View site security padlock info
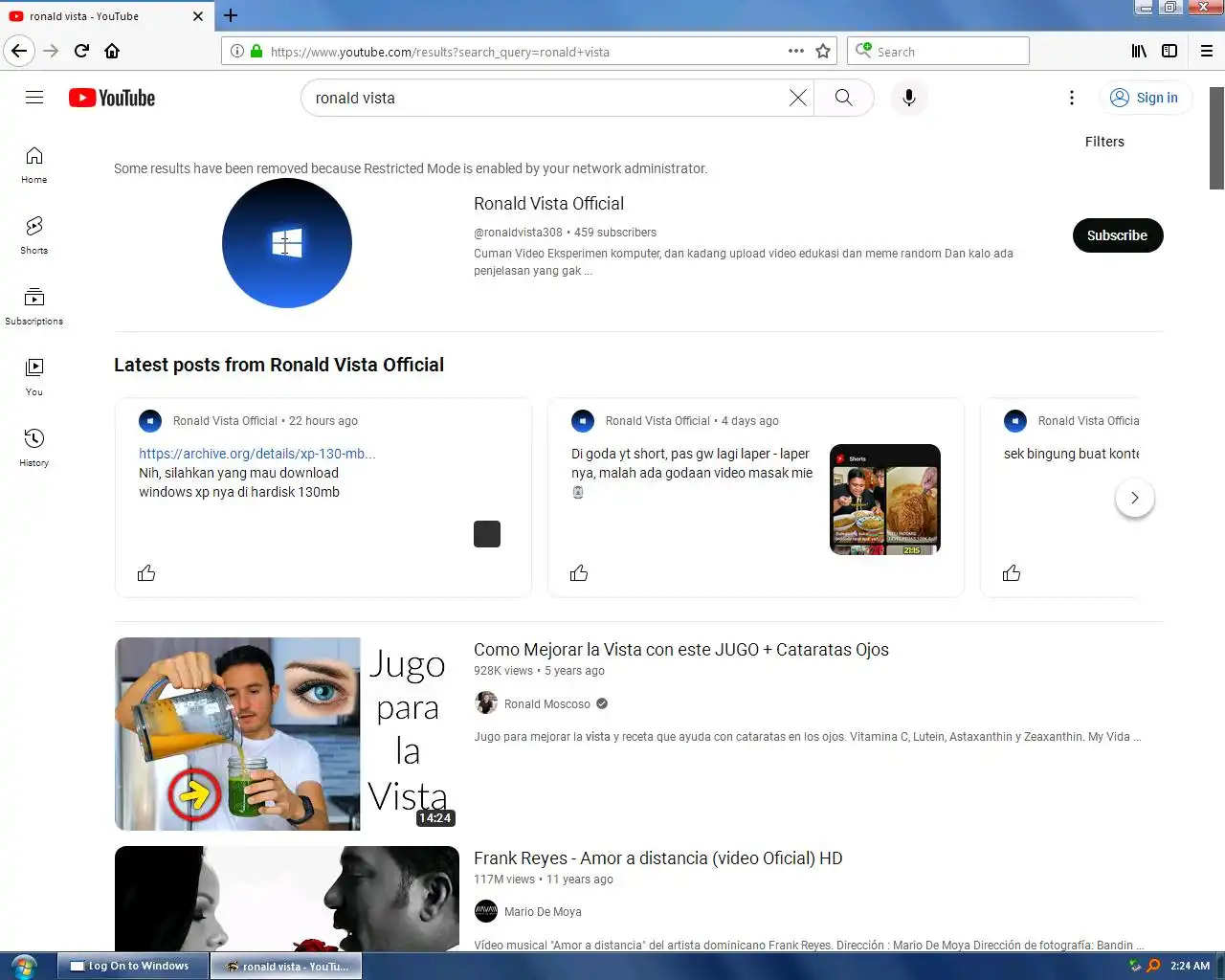This screenshot has height=980, width=1225. tap(256, 51)
